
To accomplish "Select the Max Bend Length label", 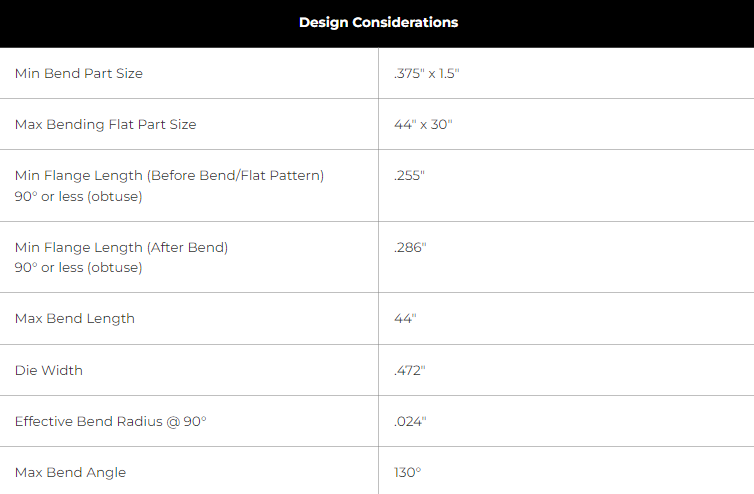I will 75,318.
